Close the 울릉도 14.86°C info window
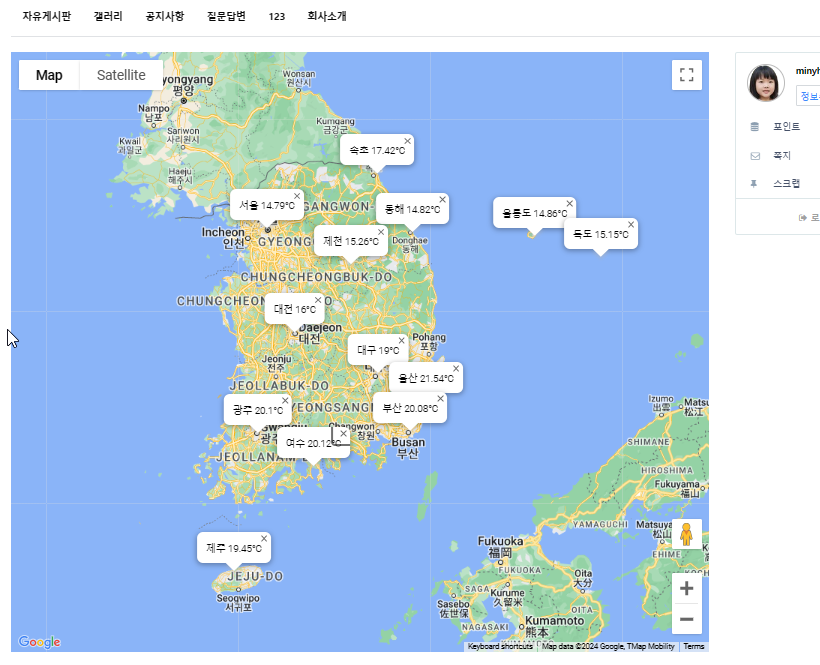 569,204
